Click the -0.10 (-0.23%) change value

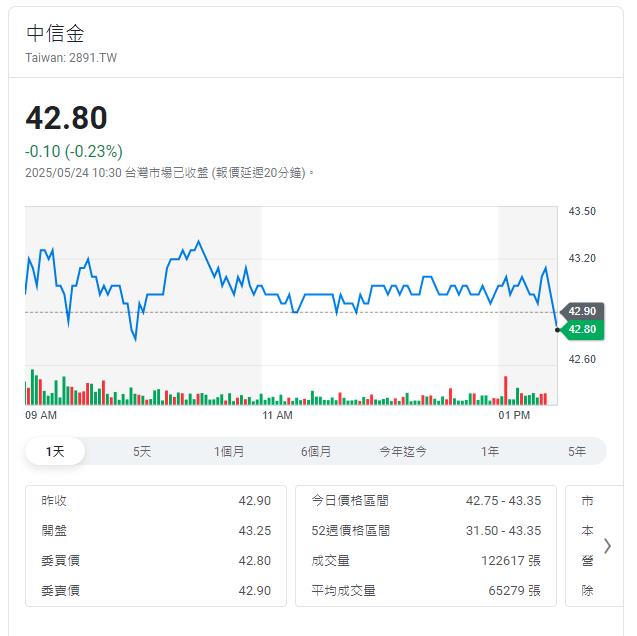[74, 151]
